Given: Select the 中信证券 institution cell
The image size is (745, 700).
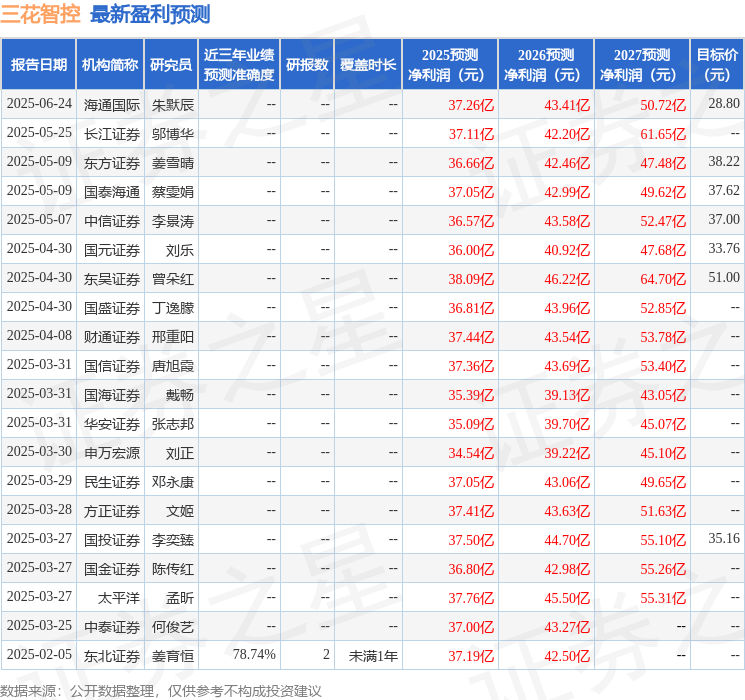Looking at the screenshot, I should [x=112, y=221].
